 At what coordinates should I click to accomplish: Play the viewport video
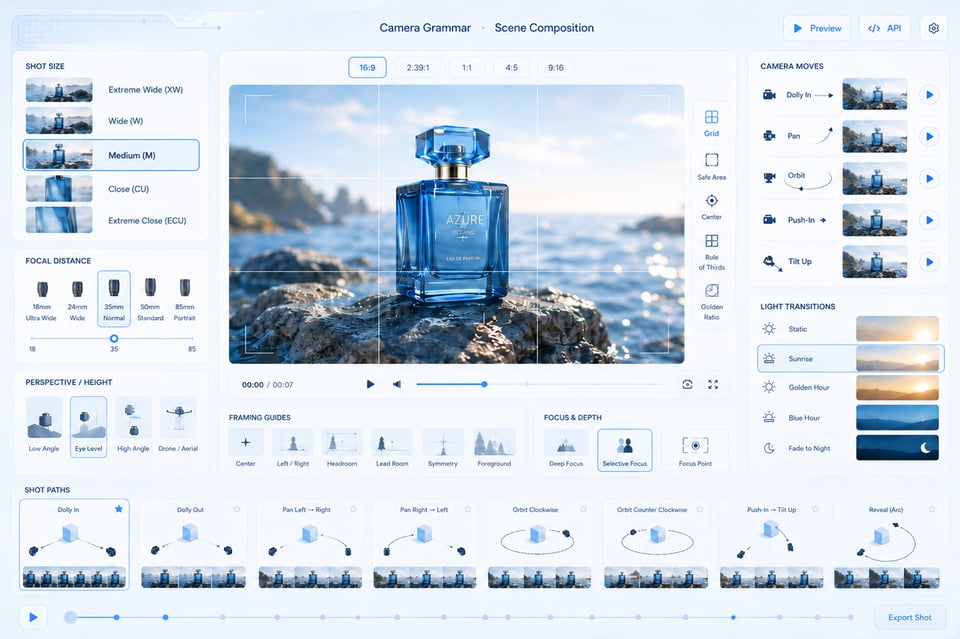point(370,384)
